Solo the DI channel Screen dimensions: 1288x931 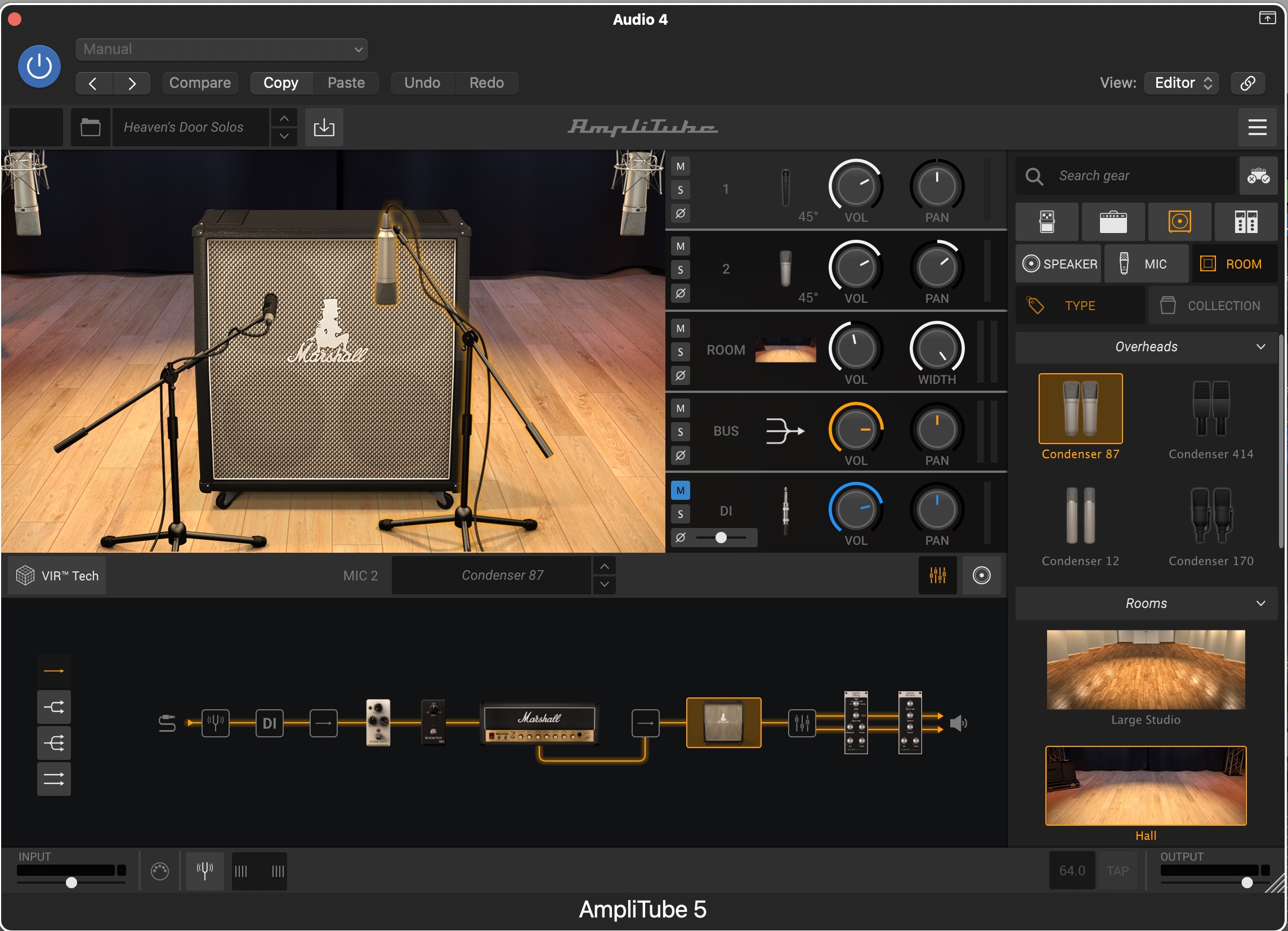click(x=681, y=514)
